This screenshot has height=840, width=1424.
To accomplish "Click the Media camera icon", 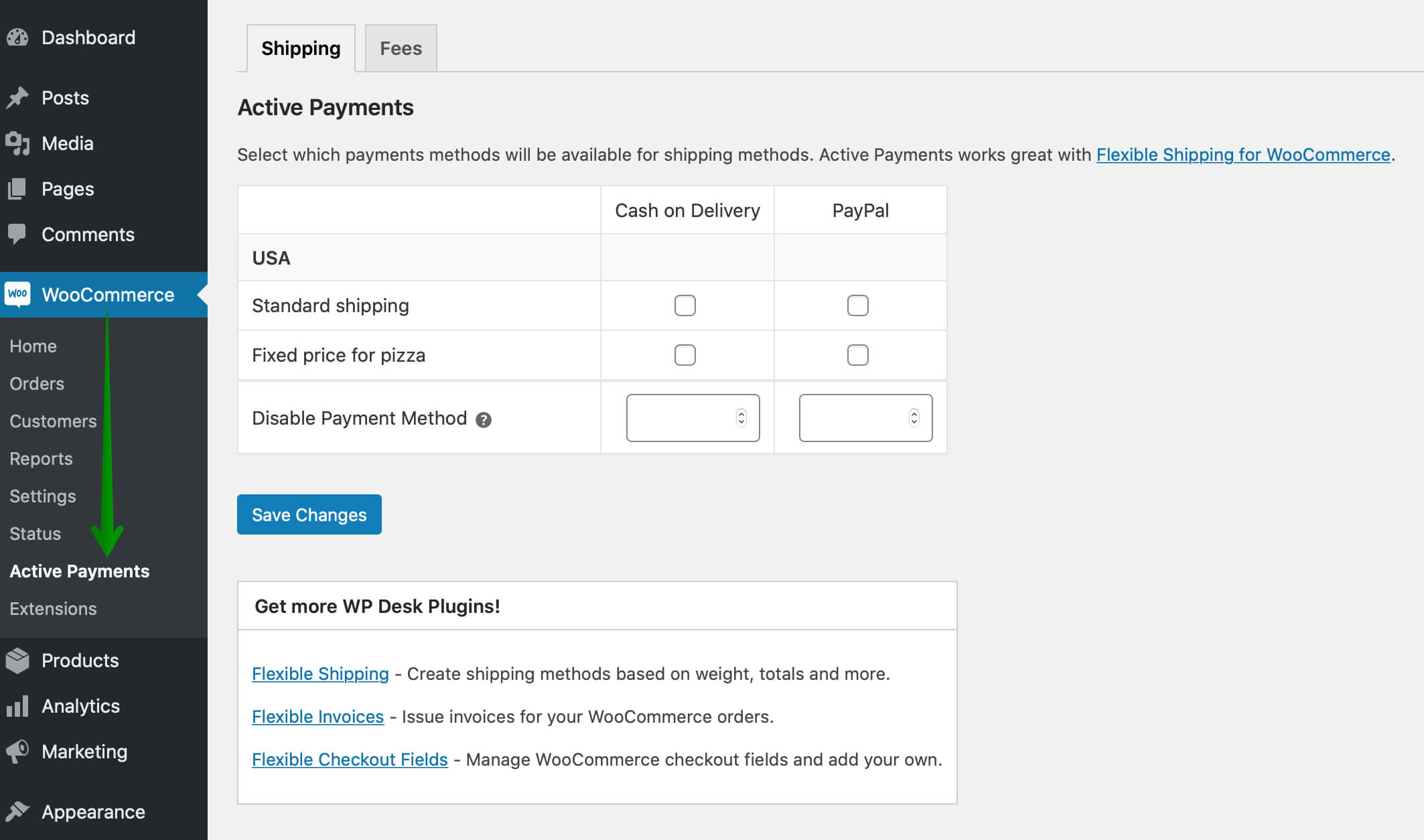I will pos(17,143).
